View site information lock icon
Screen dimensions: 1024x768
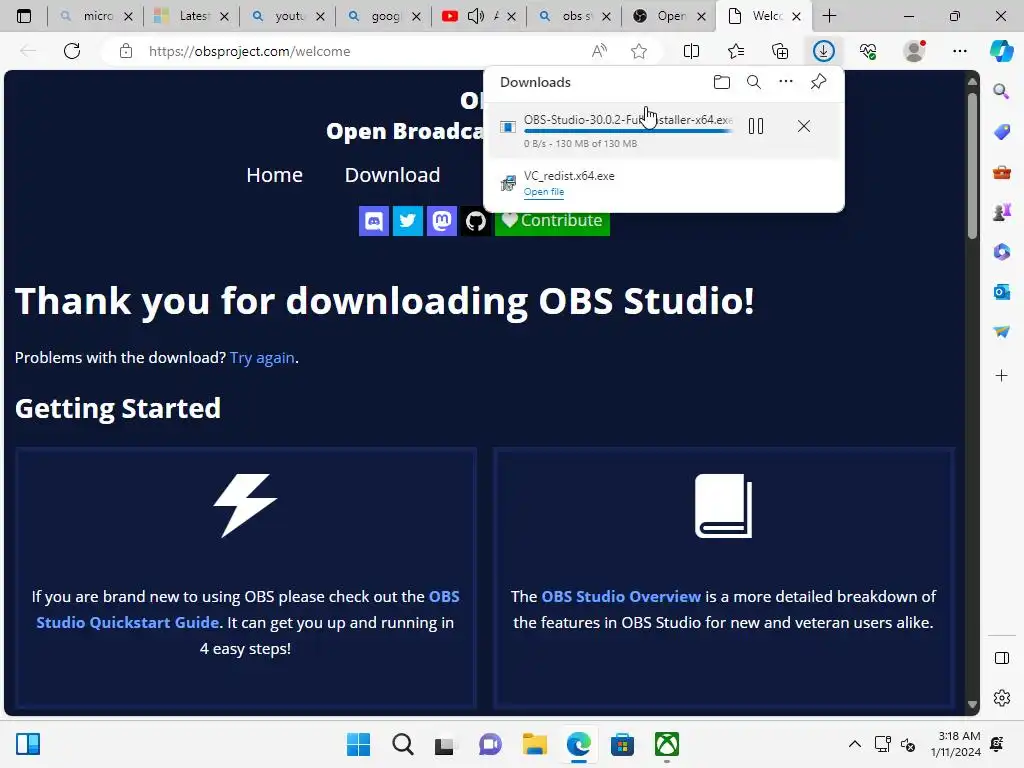126,51
